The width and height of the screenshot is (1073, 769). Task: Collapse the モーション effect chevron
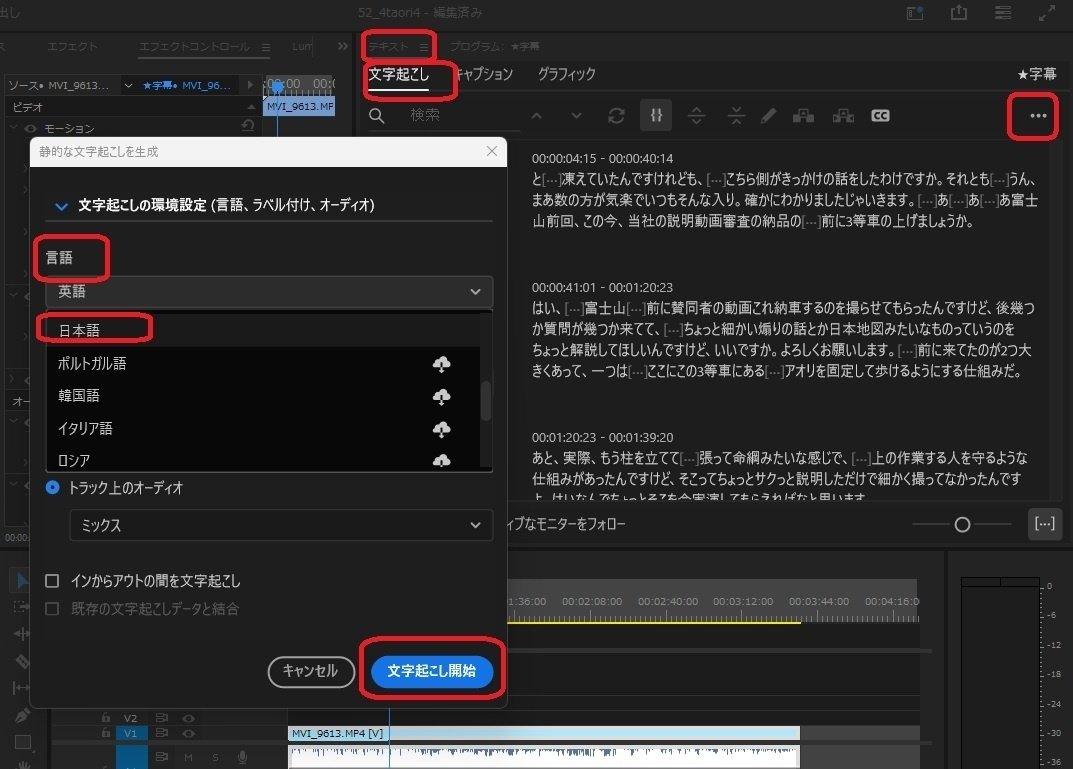pos(13,128)
